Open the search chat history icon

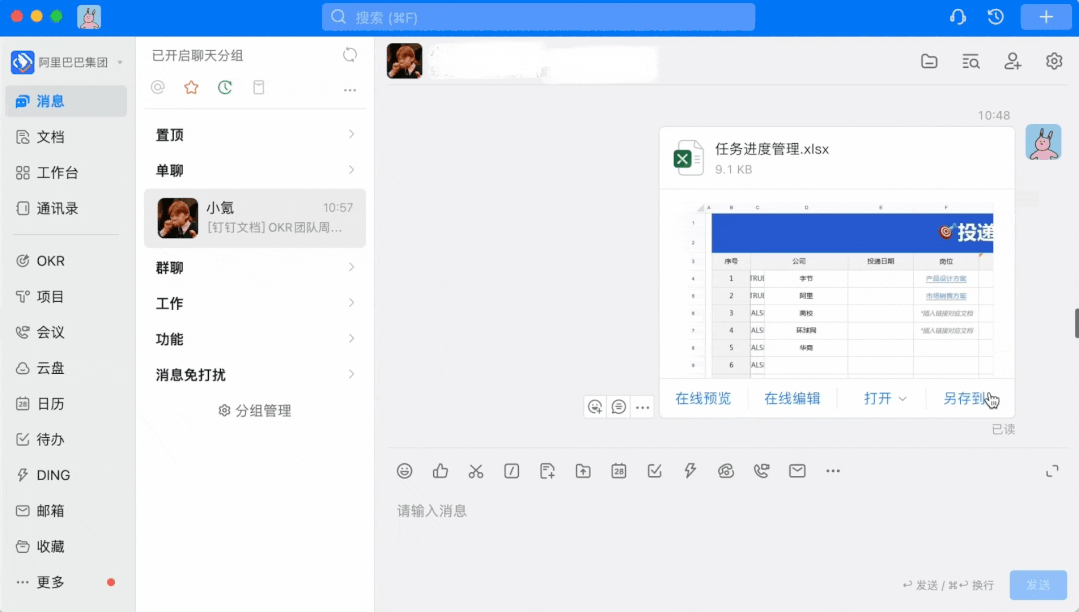pyautogui.click(x=970, y=61)
